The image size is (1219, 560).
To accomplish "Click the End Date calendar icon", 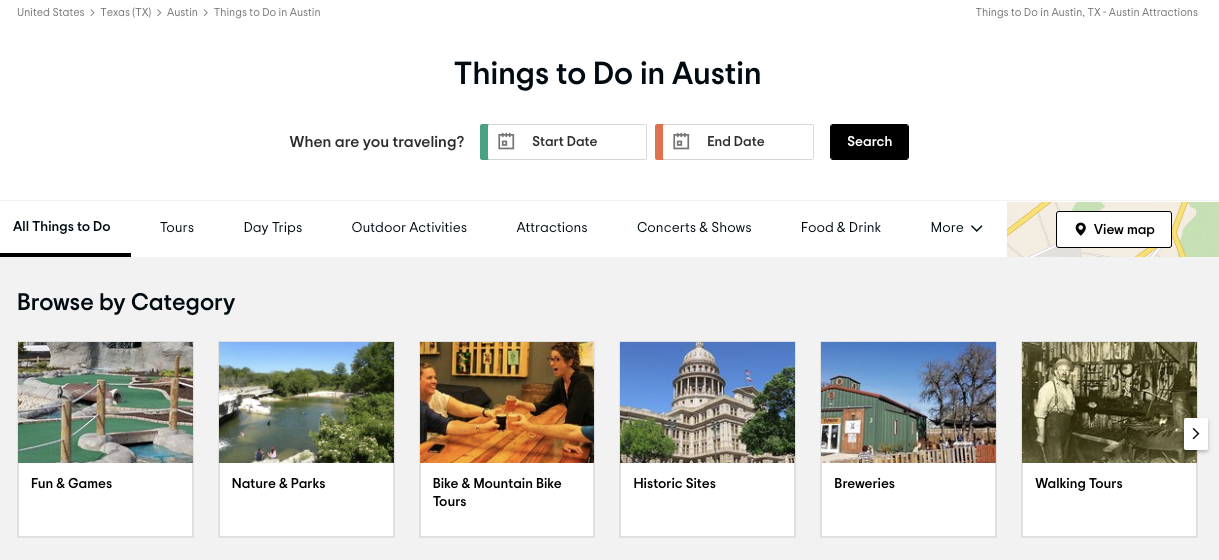I will click(681, 142).
